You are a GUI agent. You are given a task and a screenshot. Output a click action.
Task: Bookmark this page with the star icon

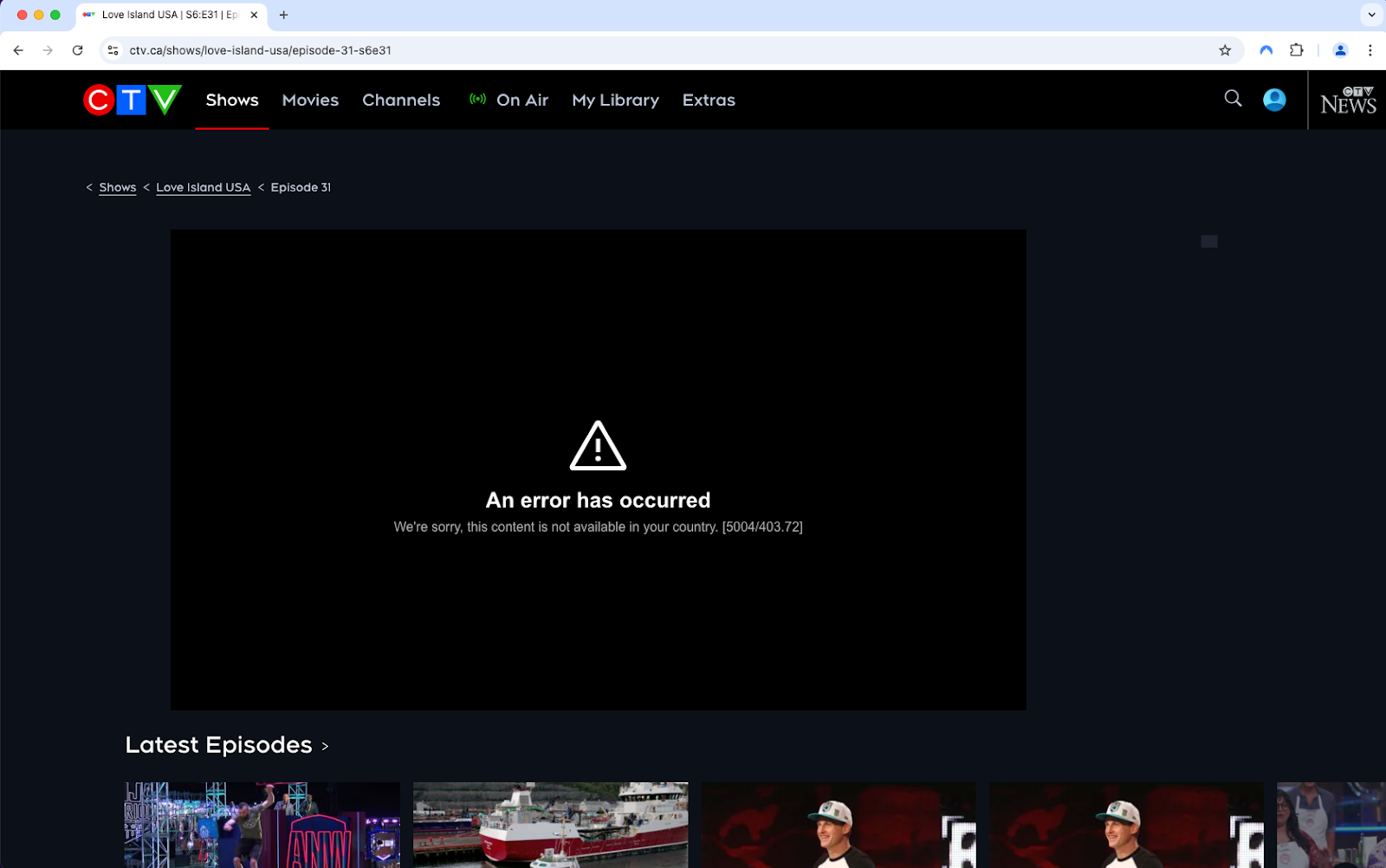point(1225,50)
